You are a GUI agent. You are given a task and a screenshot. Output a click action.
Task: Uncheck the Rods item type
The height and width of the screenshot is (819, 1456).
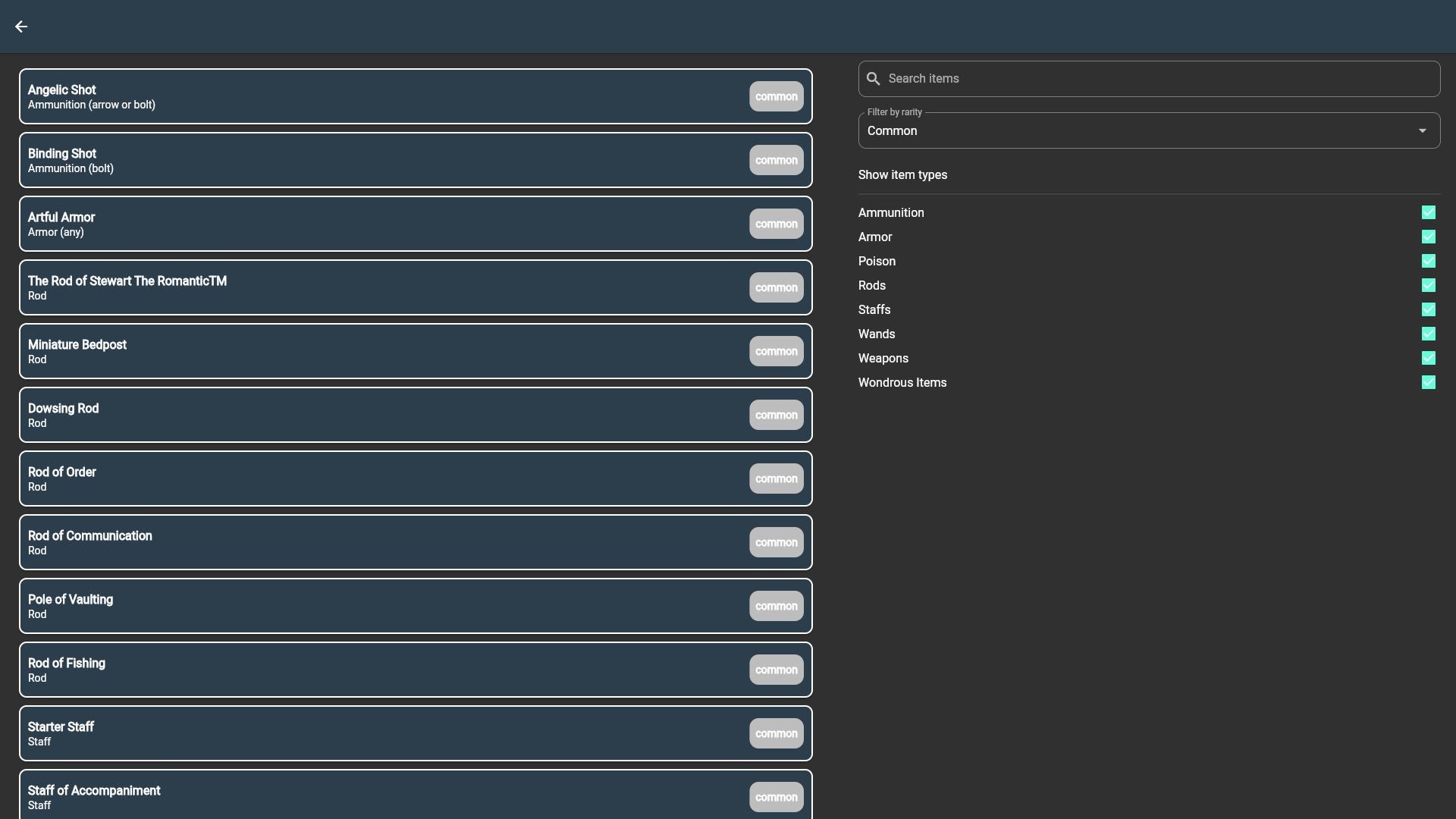[1428, 286]
